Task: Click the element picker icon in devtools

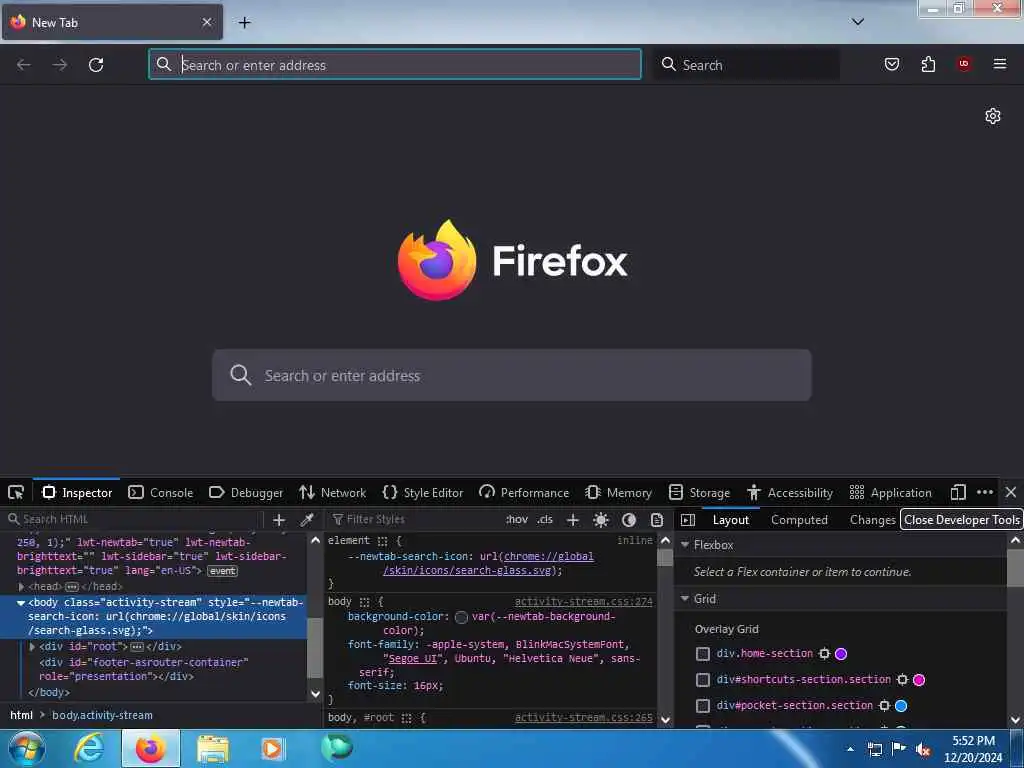Action: [x=16, y=492]
